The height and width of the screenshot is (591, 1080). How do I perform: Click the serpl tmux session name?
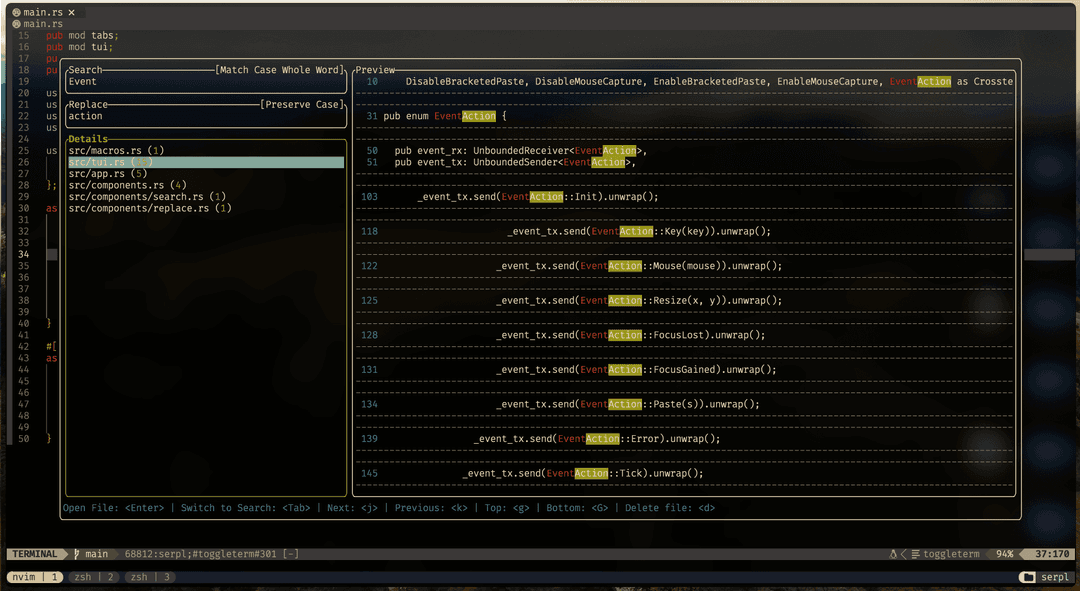pyautogui.click(x=1055, y=577)
